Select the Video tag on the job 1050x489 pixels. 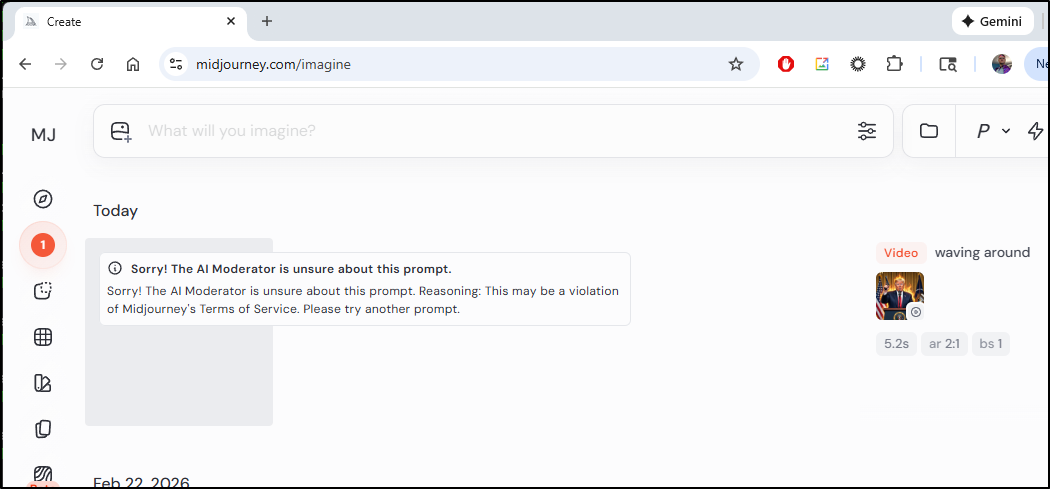tap(901, 253)
